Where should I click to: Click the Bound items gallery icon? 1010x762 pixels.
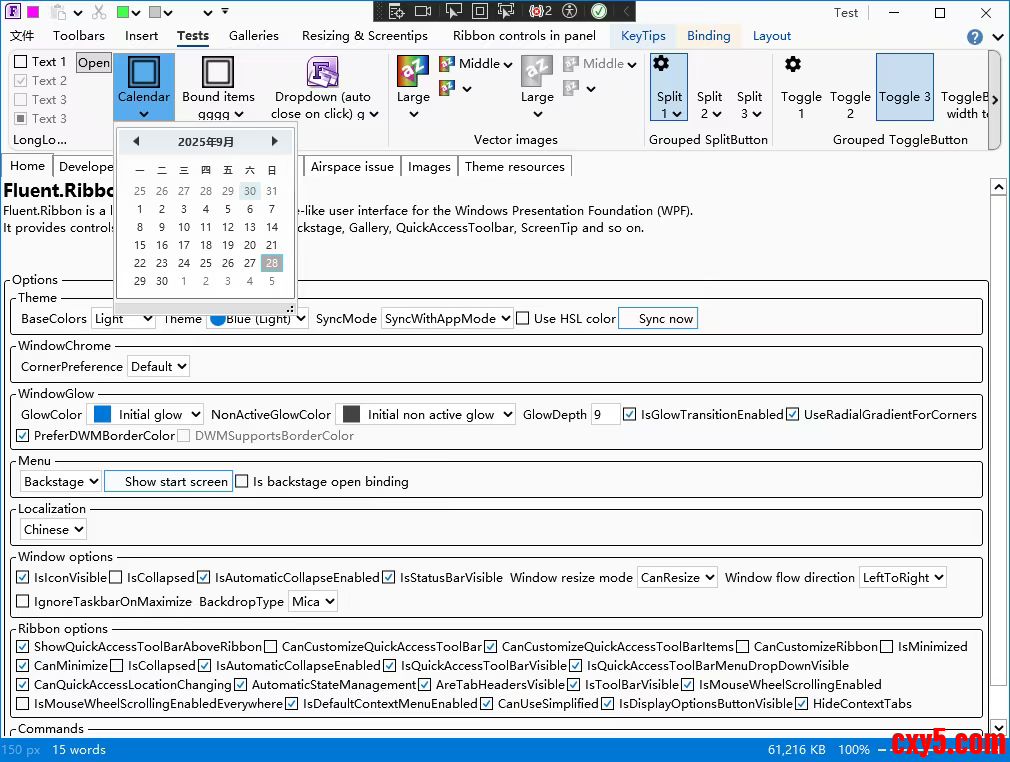click(x=218, y=72)
